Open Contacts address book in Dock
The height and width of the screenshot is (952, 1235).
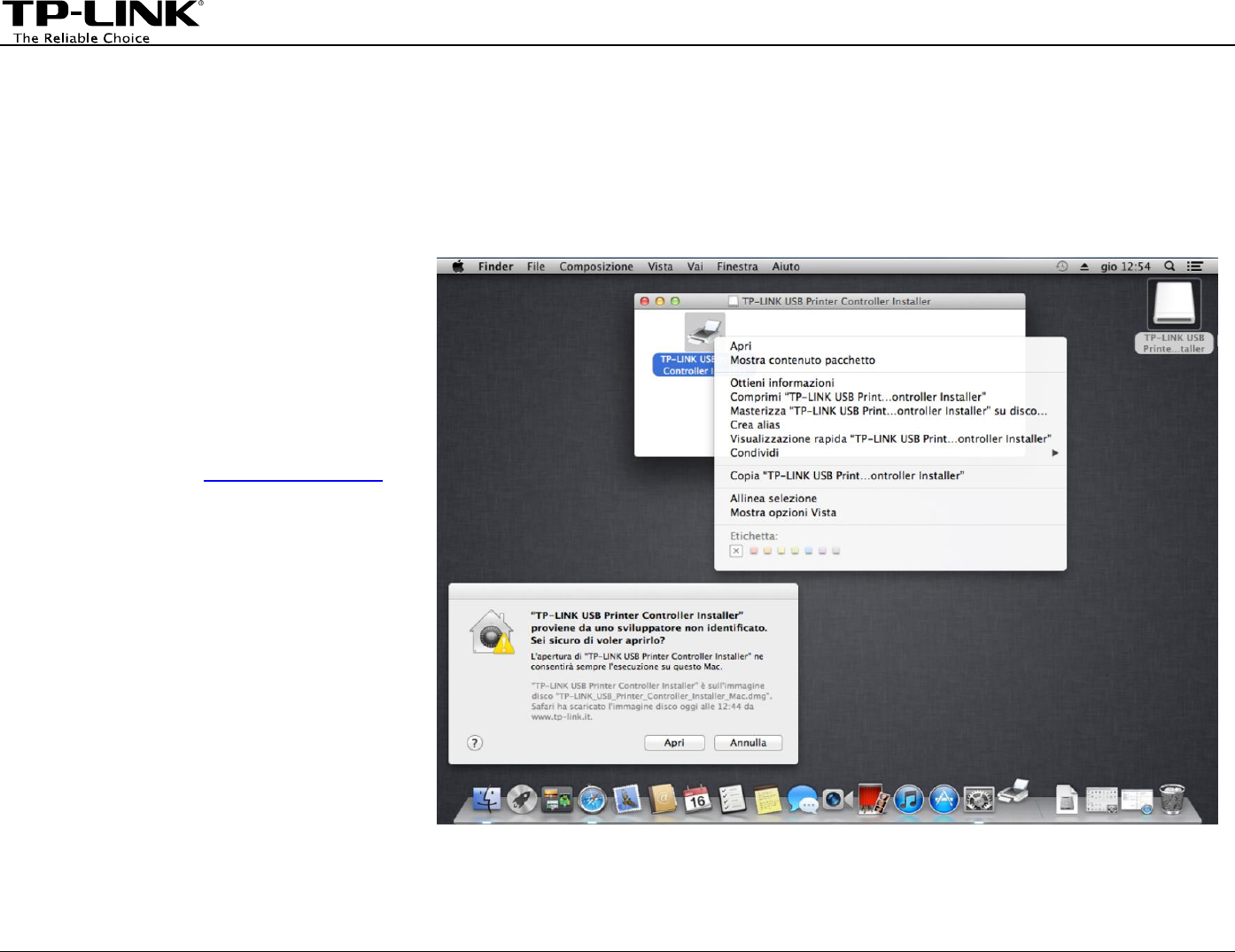coord(663,800)
